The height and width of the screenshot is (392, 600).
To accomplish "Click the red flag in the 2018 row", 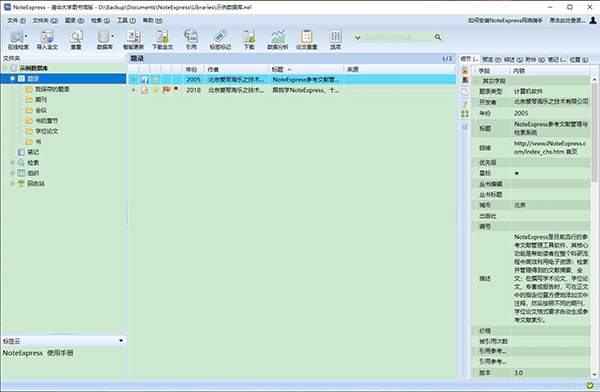I will pos(166,90).
